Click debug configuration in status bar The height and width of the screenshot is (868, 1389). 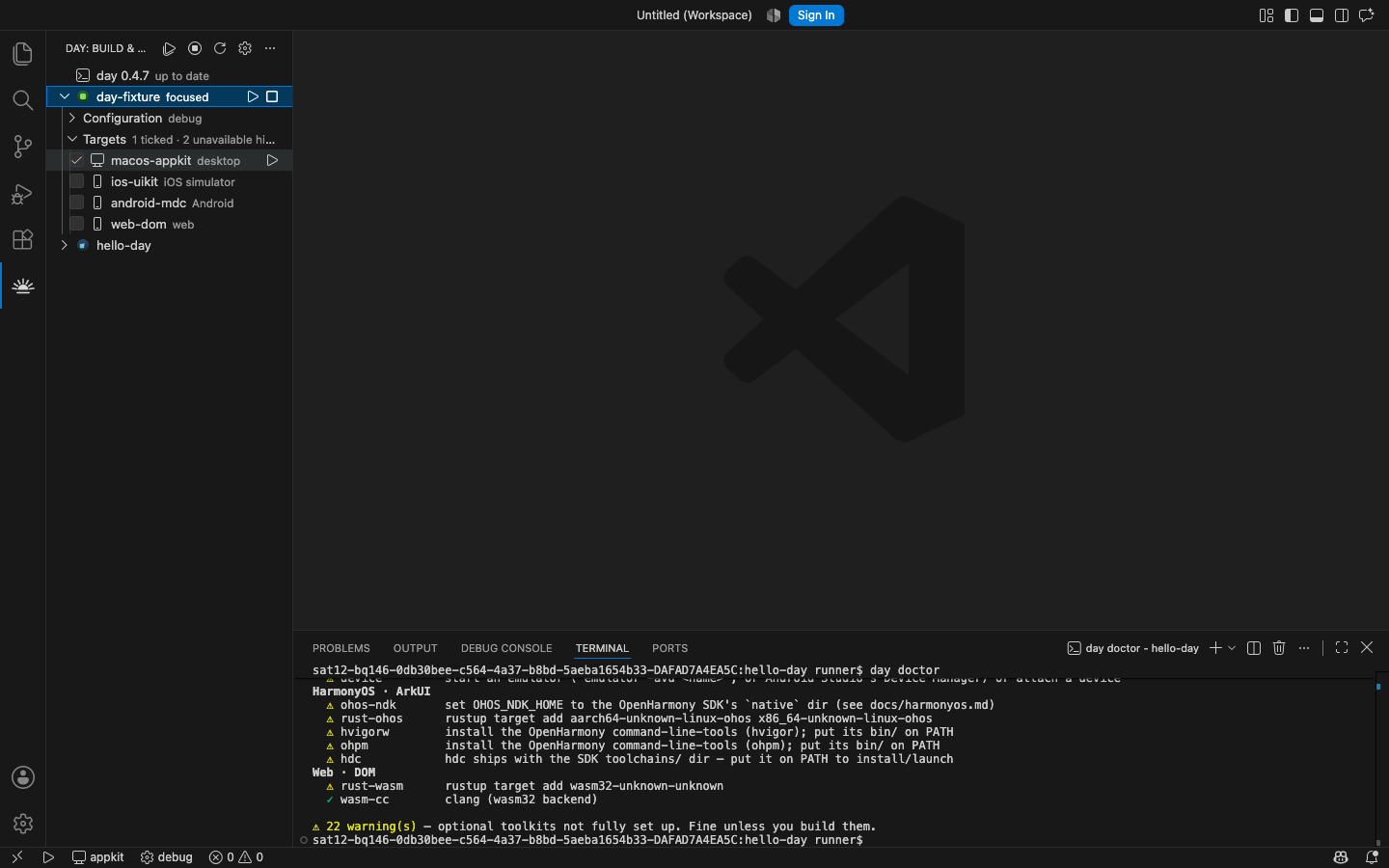click(x=167, y=856)
